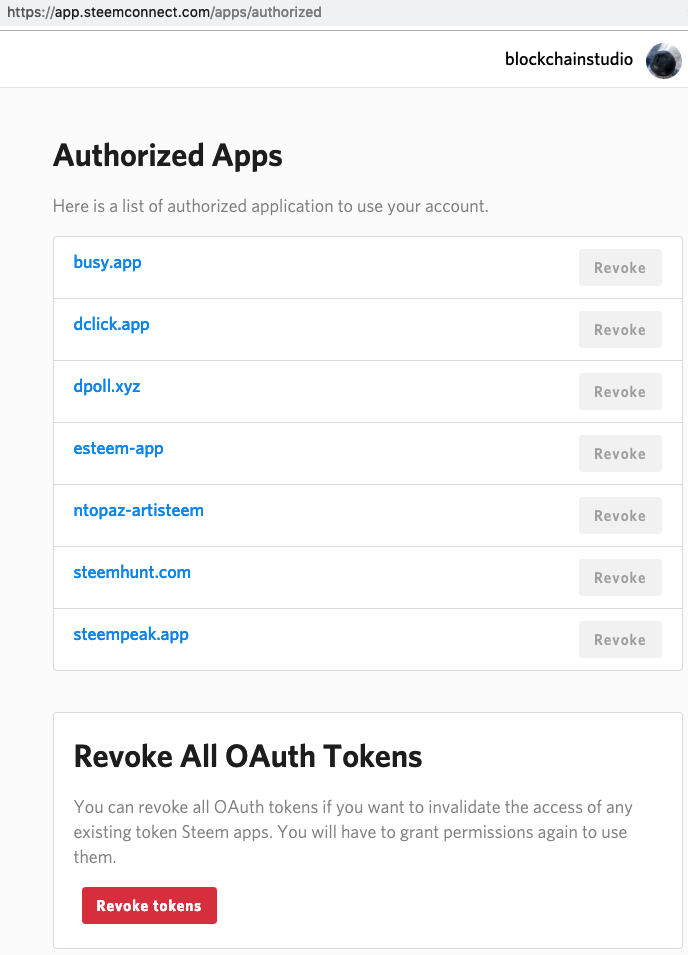Revoke access for dpoll.xyz

[x=620, y=392]
